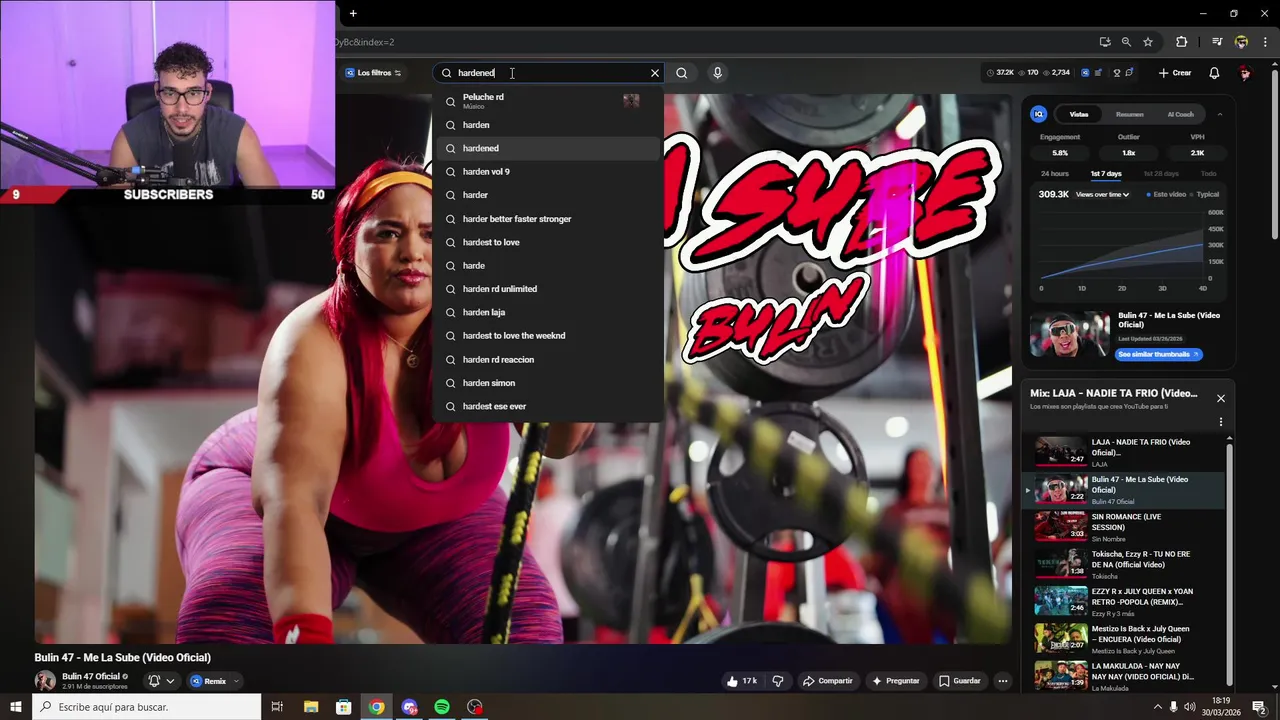This screenshot has height=720, width=1280.
Task: Like the video with thumbs up
Action: pyautogui.click(x=742, y=681)
